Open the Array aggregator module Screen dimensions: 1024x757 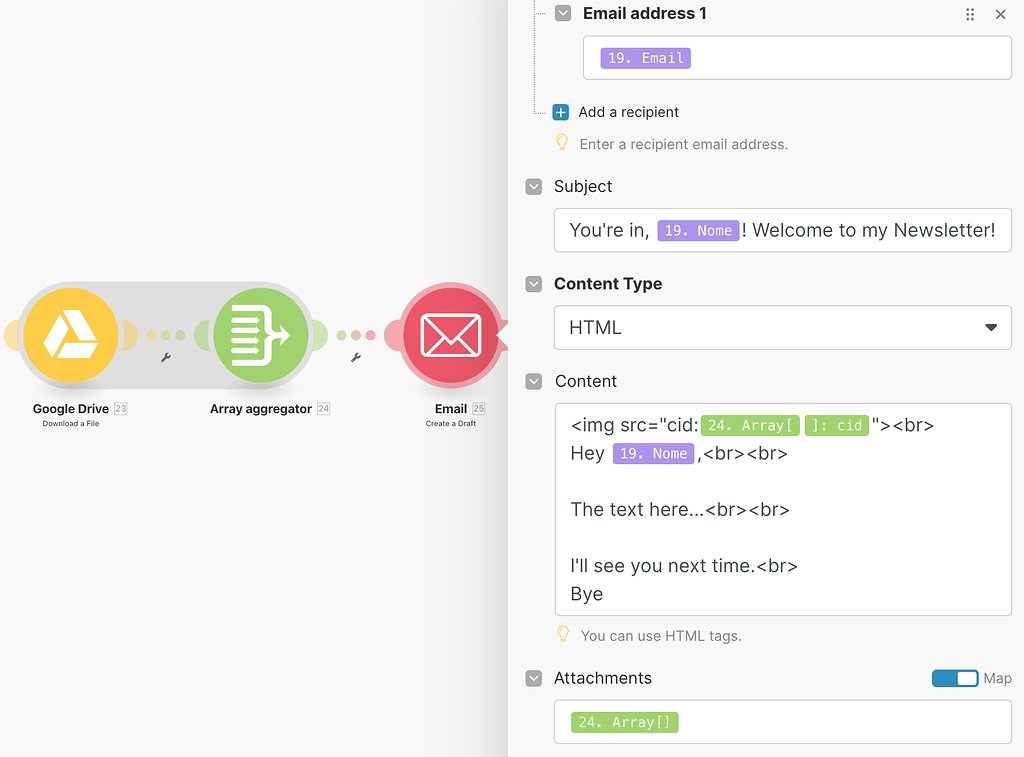(x=261, y=335)
